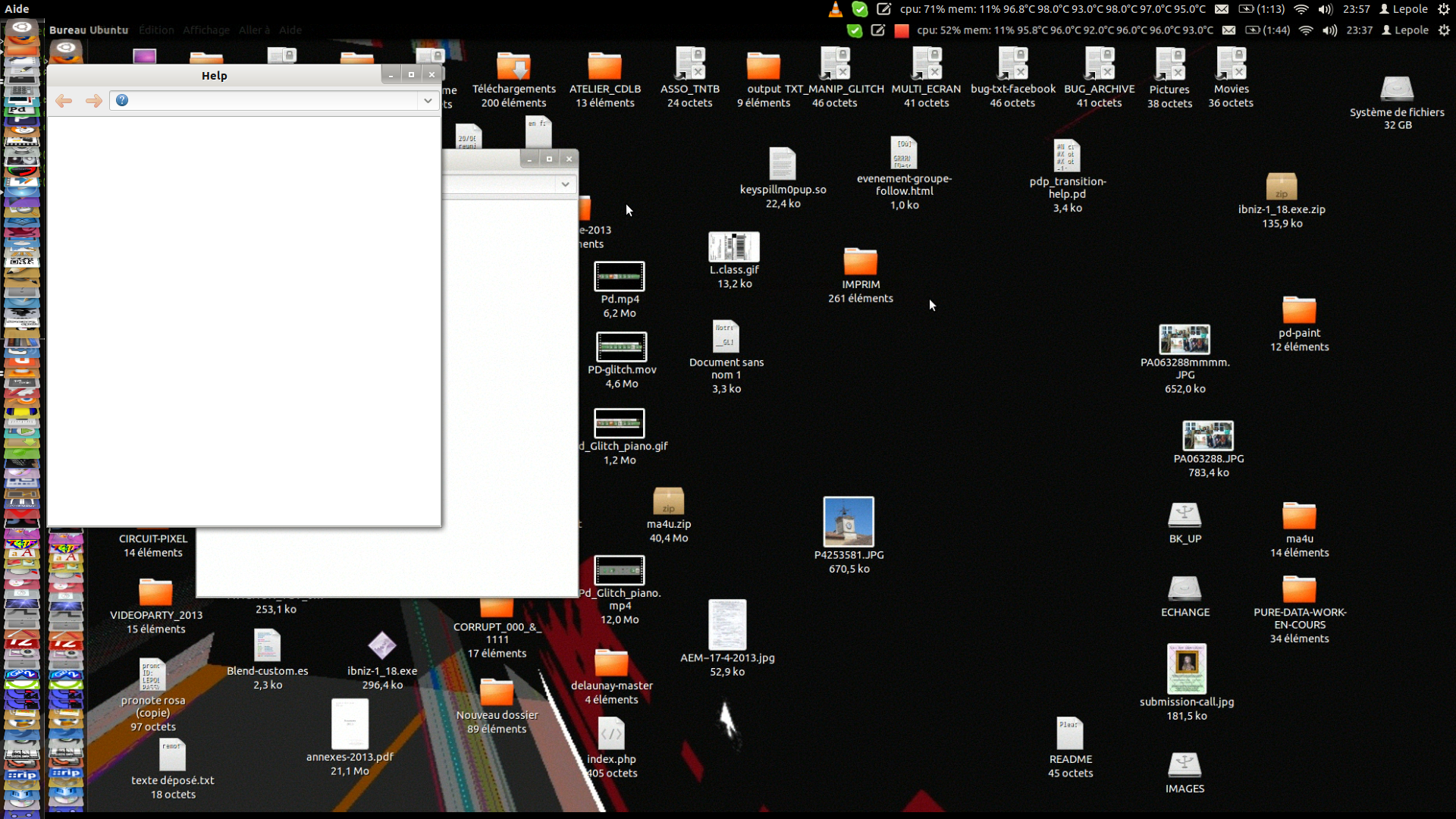Expand the Help window location dropdown

[x=428, y=101]
